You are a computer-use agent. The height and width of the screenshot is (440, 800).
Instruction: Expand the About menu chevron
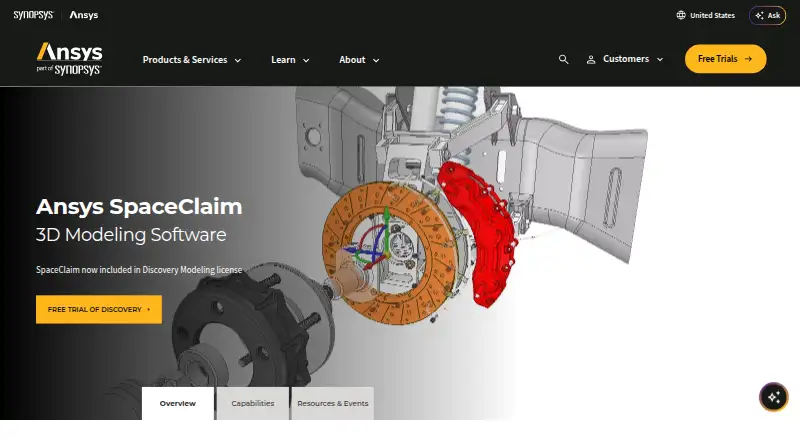click(376, 60)
